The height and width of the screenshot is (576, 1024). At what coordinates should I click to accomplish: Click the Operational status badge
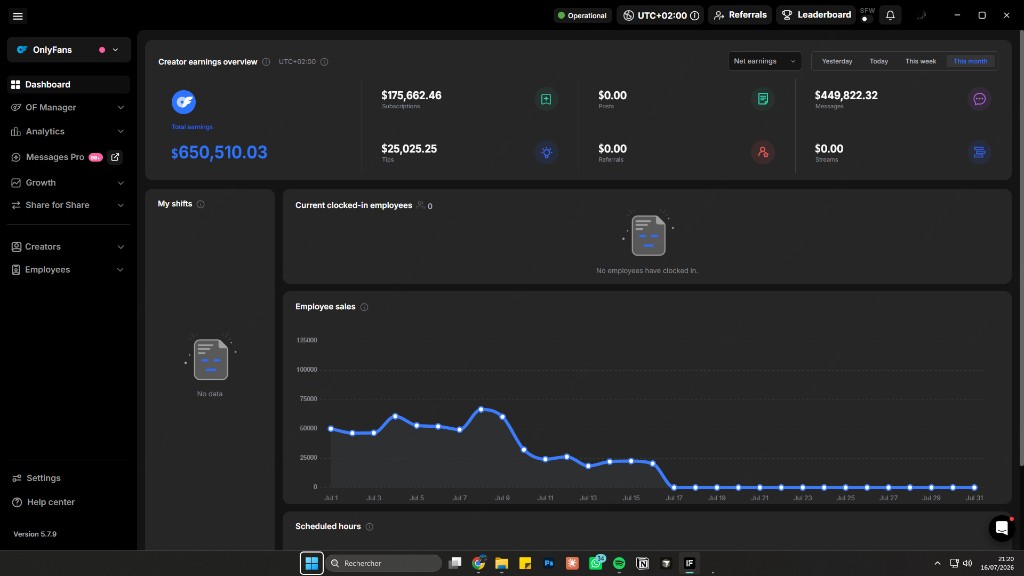pos(582,15)
